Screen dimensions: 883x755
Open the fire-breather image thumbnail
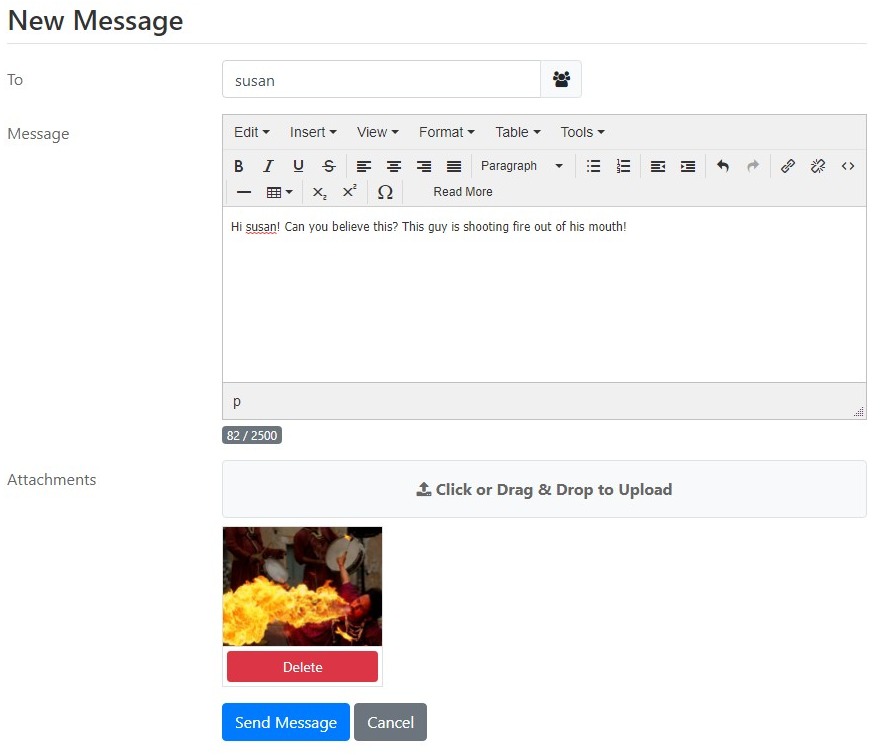point(302,587)
